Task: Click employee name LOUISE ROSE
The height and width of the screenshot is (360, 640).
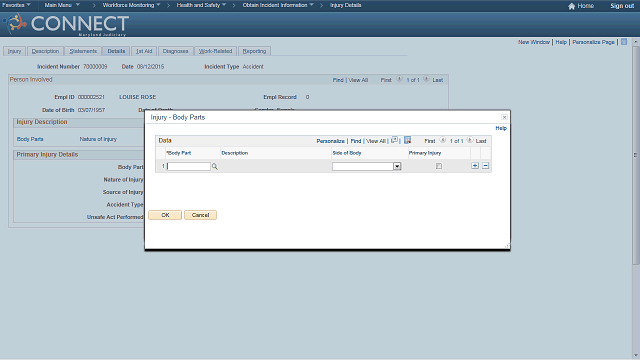Action: 138,97
